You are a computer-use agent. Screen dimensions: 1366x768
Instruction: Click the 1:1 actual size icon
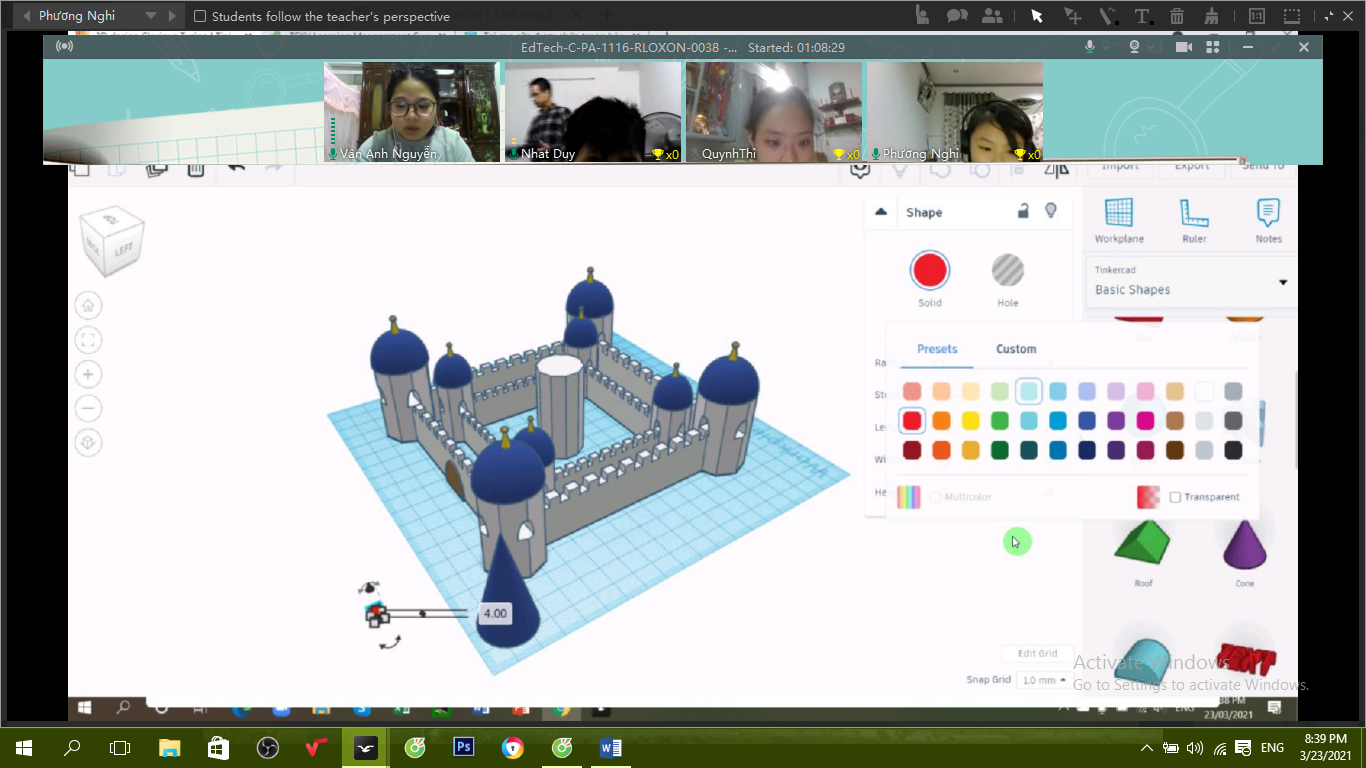[1257, 16]
